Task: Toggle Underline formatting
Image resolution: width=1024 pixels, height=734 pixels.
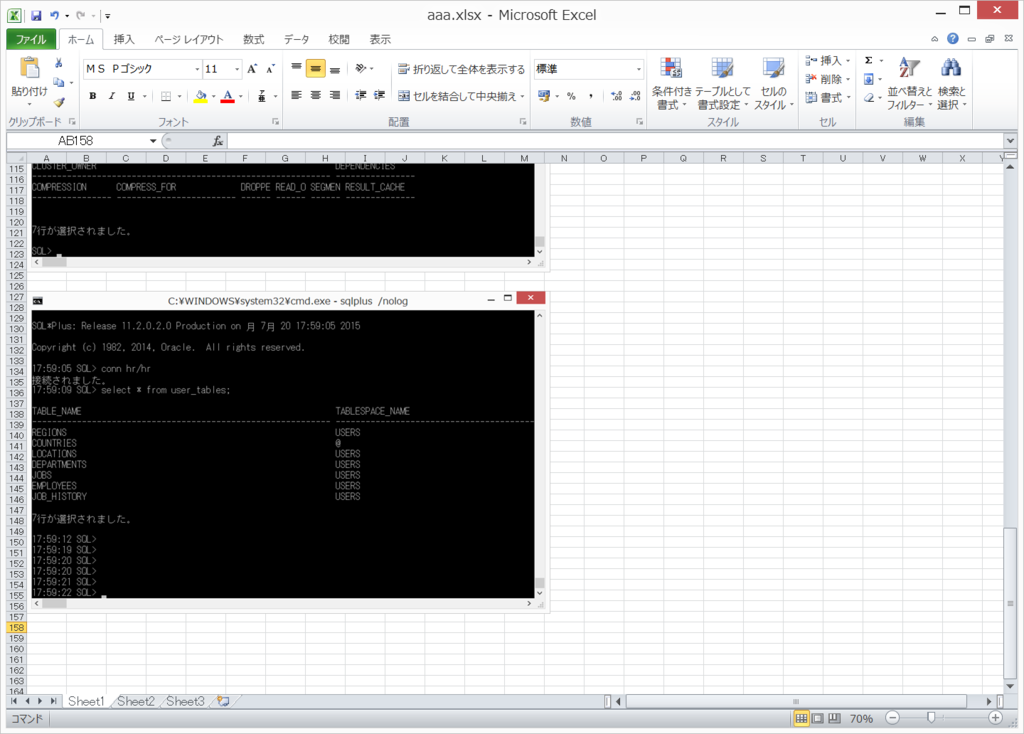Action: [131, 96]
